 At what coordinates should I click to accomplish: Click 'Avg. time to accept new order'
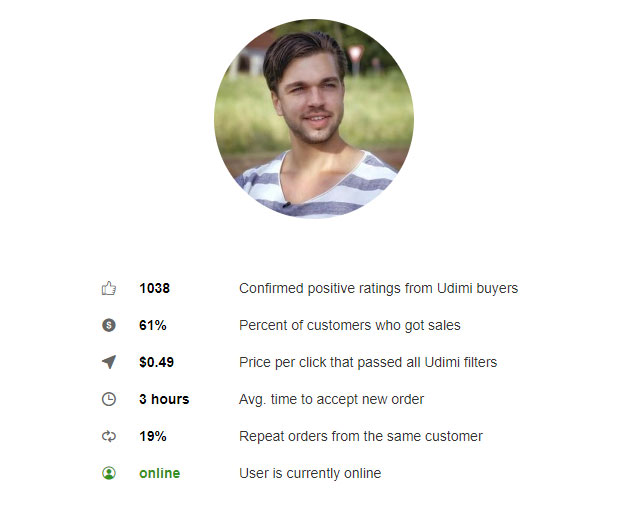pos(331,399)
